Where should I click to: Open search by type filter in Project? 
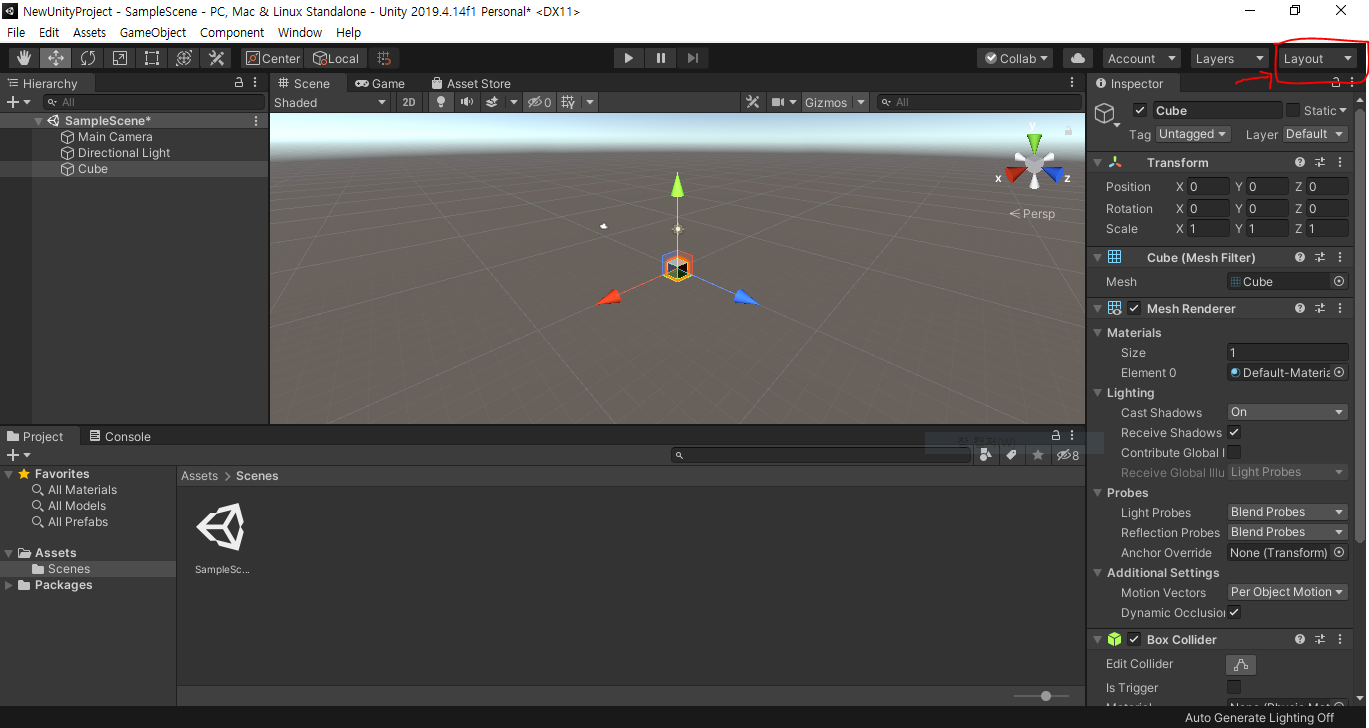986,455
